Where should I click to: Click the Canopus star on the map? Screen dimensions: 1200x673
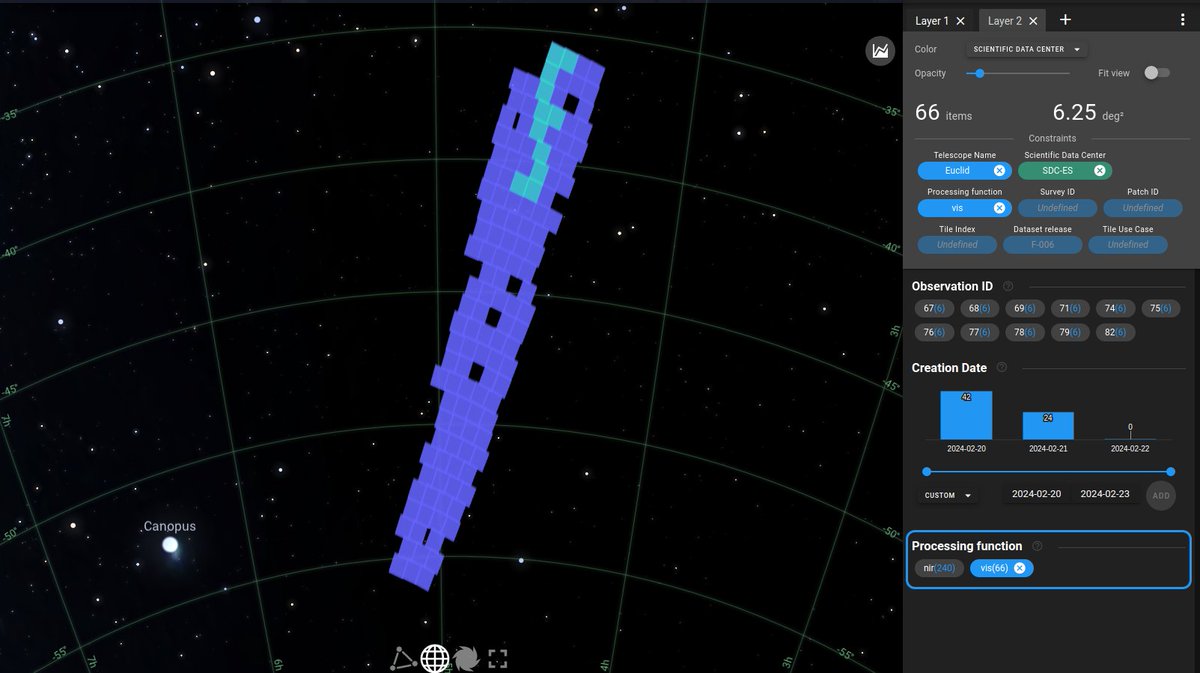pyautogui.click(x=170, y=545)
